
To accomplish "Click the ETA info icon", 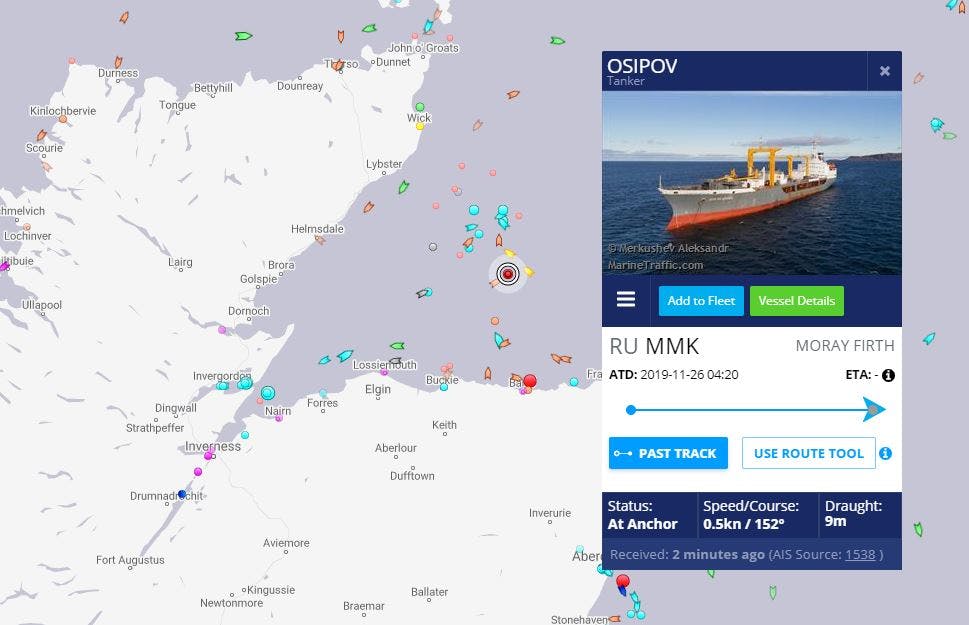I will tap(889, 375).
